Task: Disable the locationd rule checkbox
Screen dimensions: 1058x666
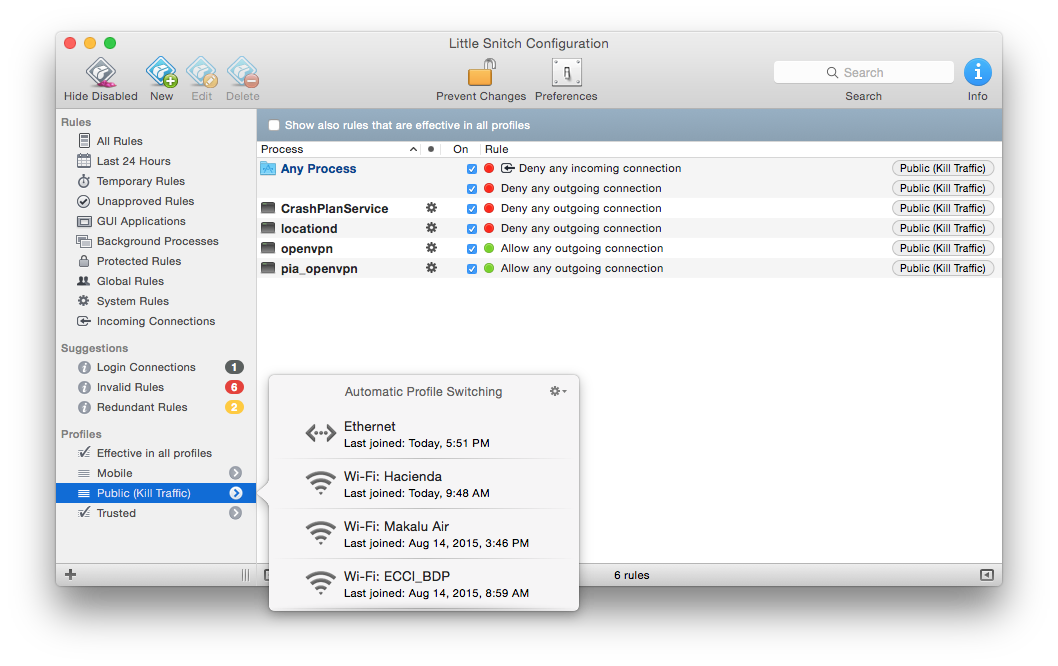Action: [x=472, y=229]
